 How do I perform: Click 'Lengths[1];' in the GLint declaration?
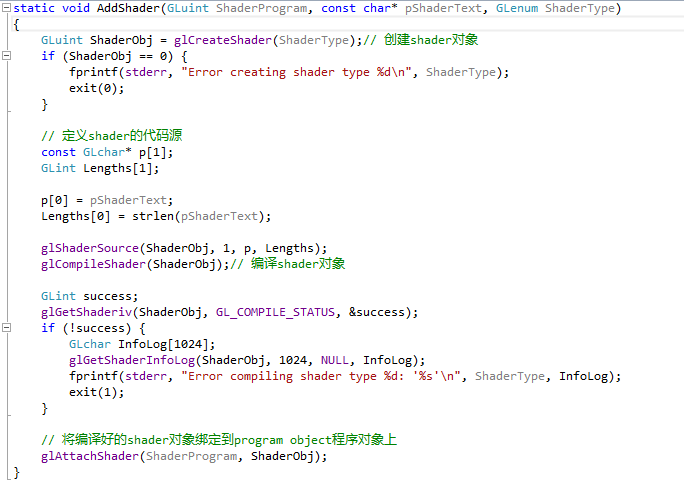tap(121, 168)
